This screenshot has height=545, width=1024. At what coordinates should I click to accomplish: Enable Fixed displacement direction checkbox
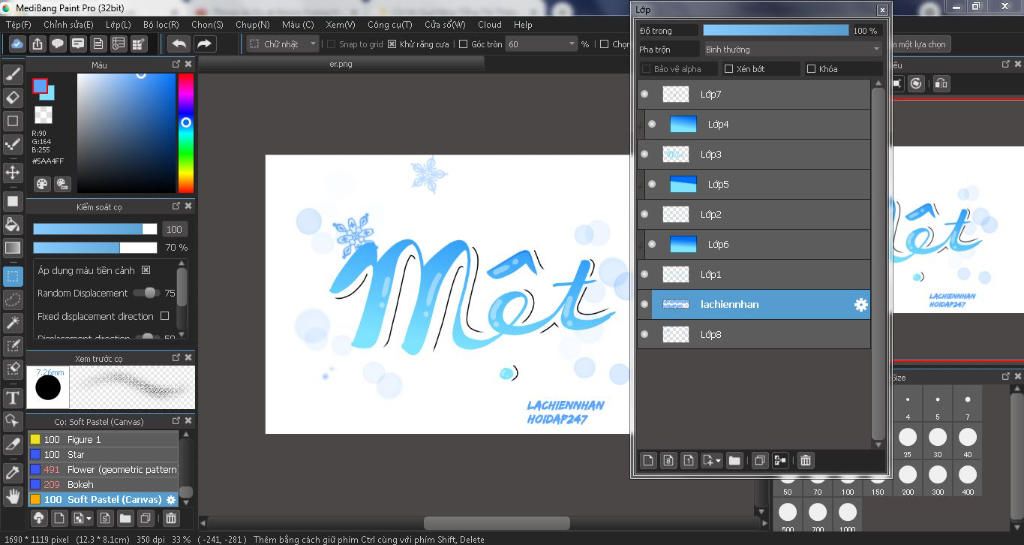tap(165, 316)
